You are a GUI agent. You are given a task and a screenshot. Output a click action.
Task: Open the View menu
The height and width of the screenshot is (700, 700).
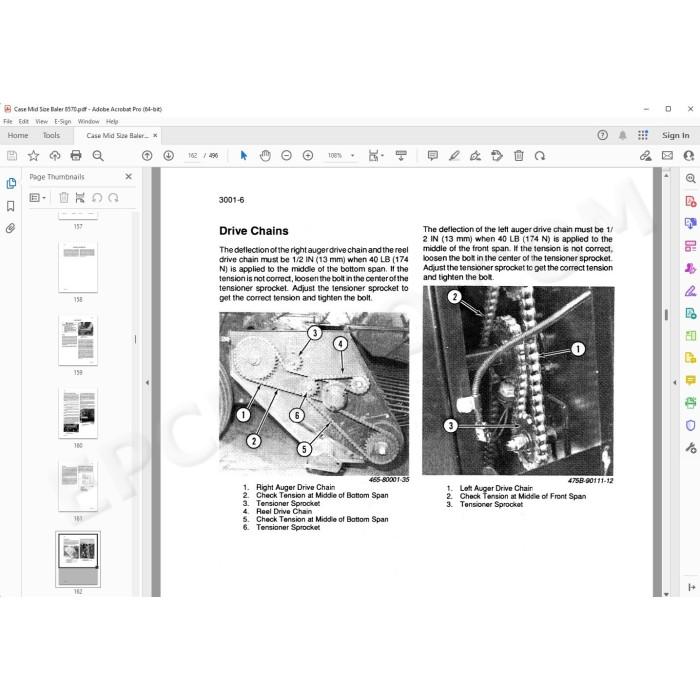[x=42, y=121]
